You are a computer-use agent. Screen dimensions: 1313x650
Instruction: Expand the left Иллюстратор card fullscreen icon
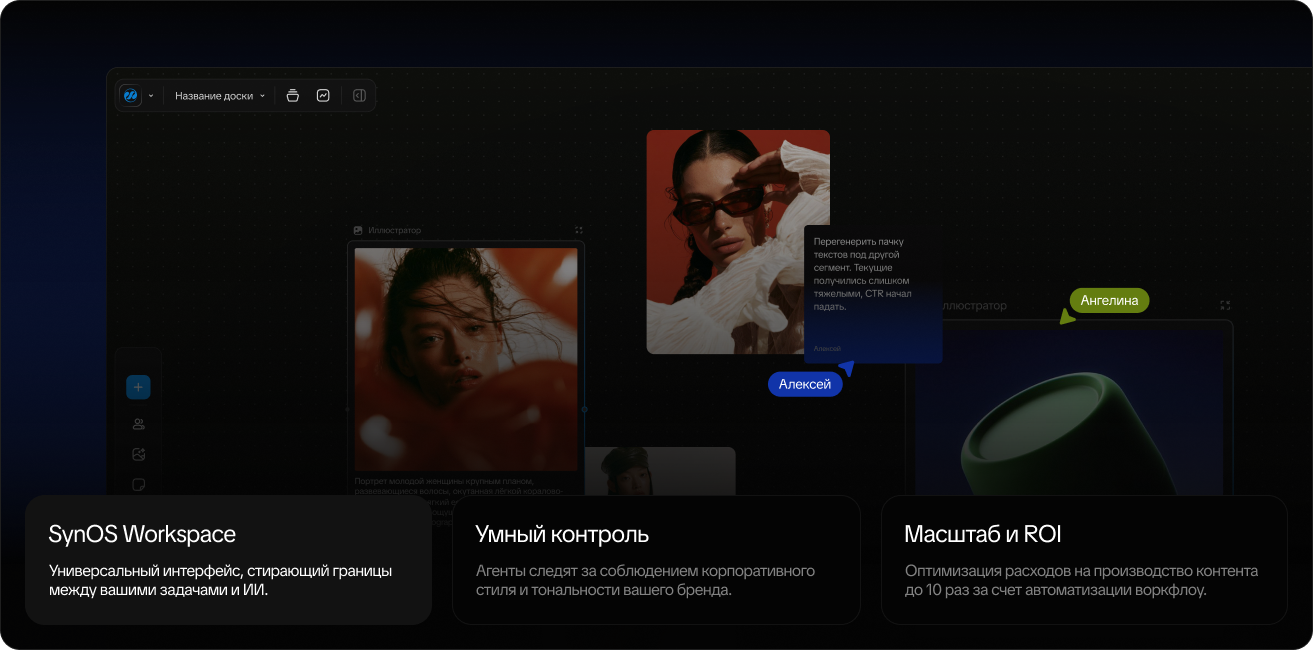click(x=578, y=230)
